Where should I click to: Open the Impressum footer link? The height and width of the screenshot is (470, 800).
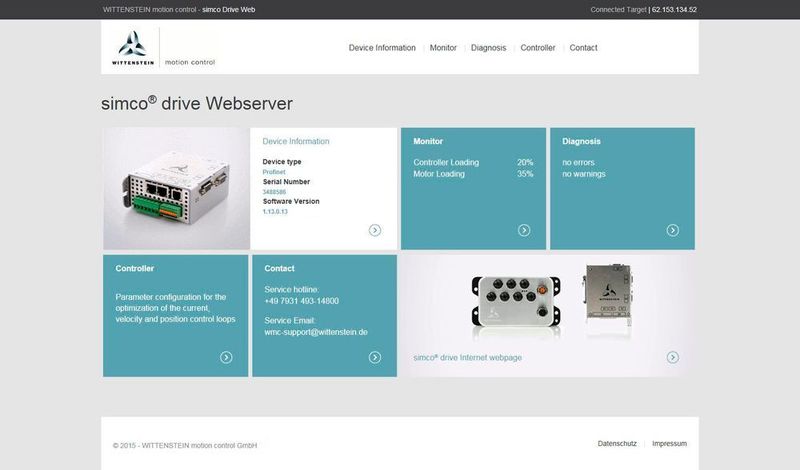(x=669, y=443)
